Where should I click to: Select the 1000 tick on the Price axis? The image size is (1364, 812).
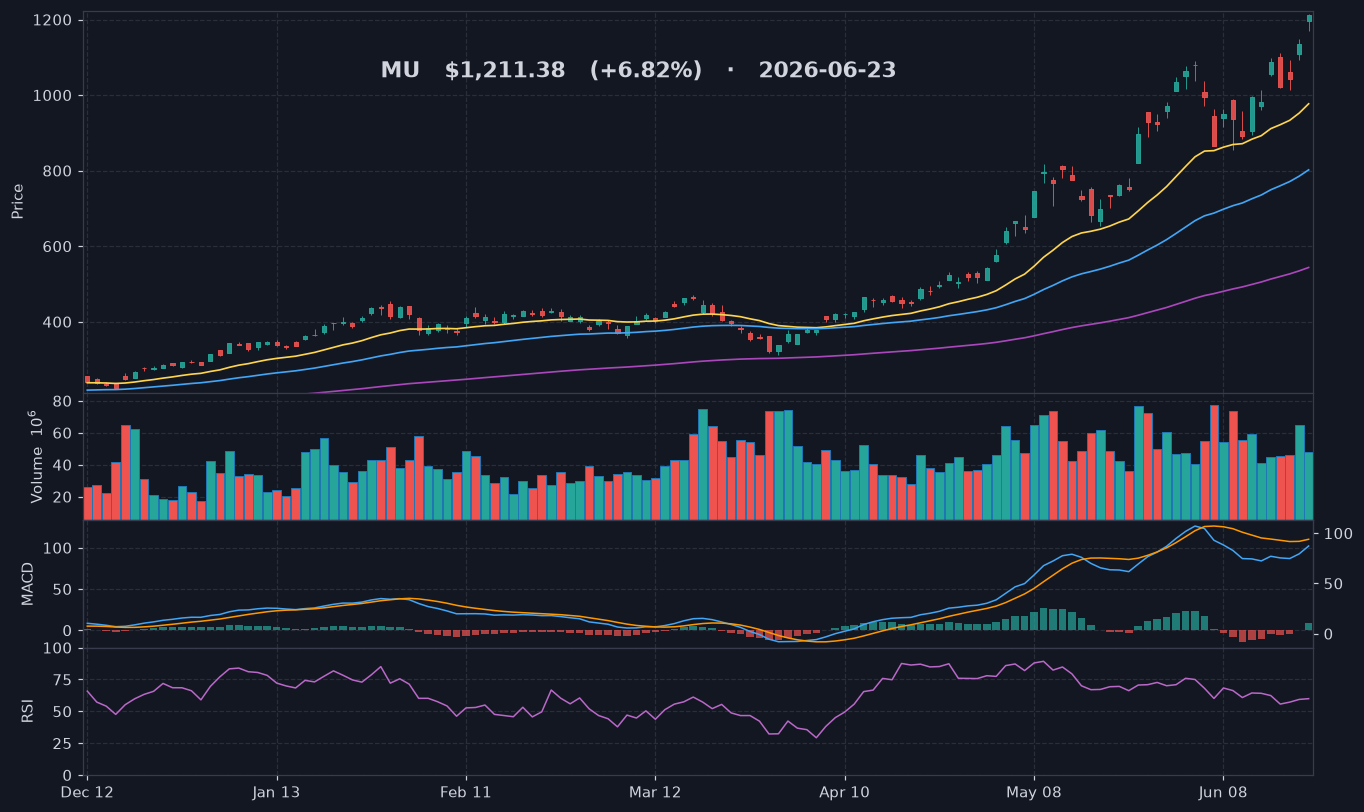click(x=52, y=96)
